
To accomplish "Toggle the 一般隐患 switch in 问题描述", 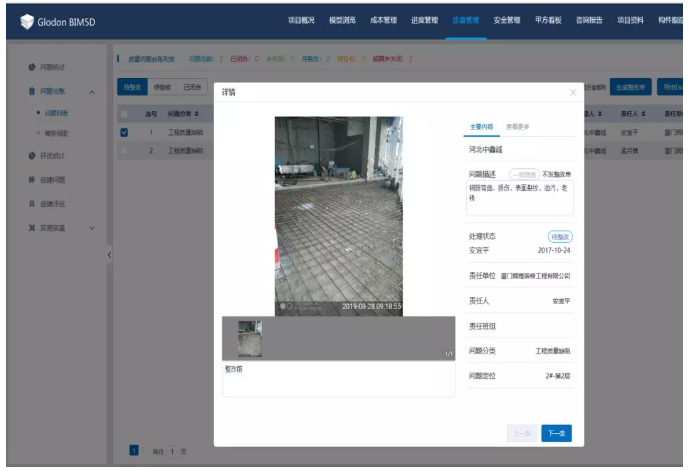I will (523, 172).
